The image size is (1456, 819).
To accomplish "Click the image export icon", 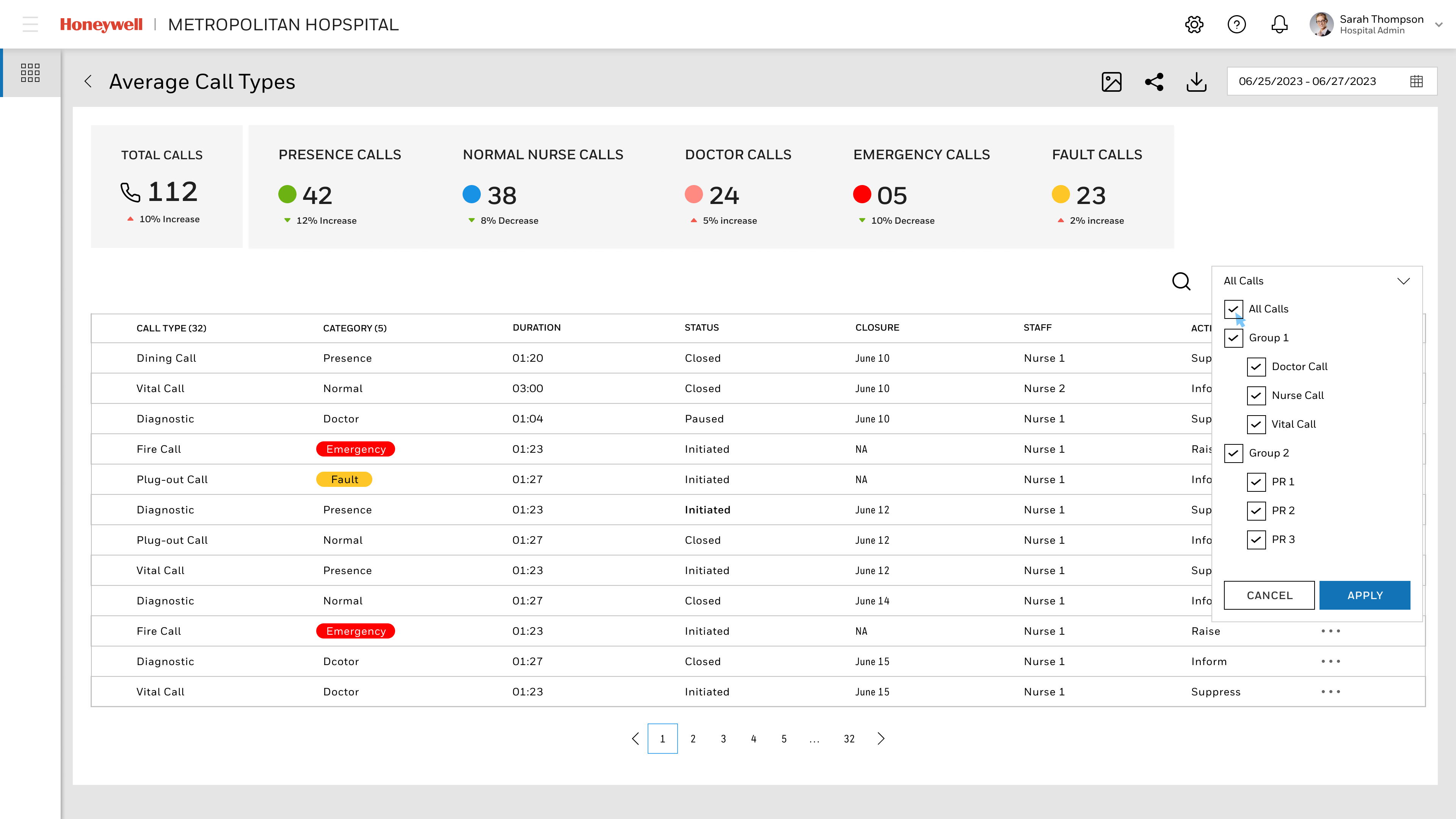I will click(1111, 82).
